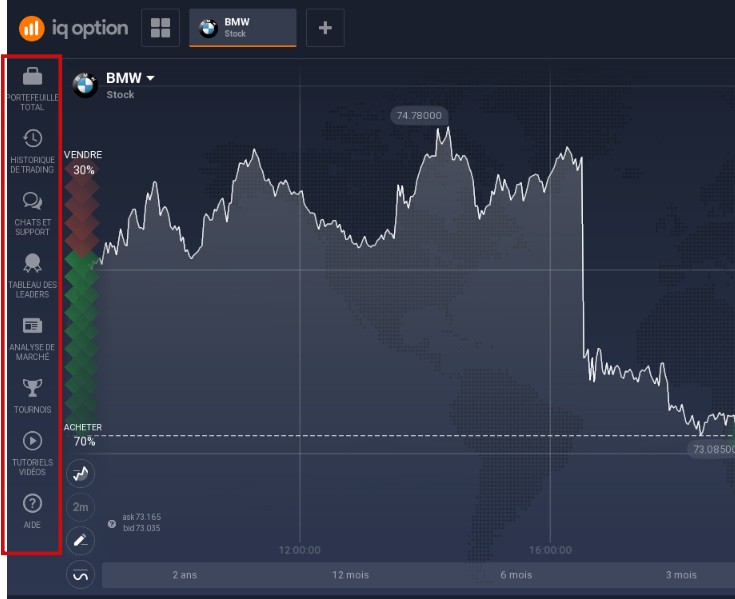Click the 12:00:00 time axis label
This screenshot has height=599, width=735.
pyautogui.click(x=300, y=550)
